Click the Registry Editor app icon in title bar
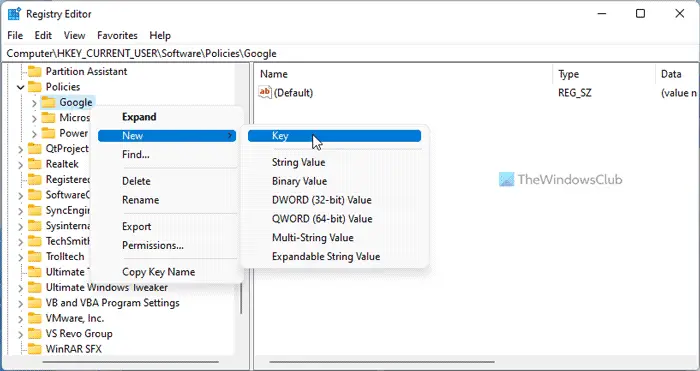 pos(14,14)
